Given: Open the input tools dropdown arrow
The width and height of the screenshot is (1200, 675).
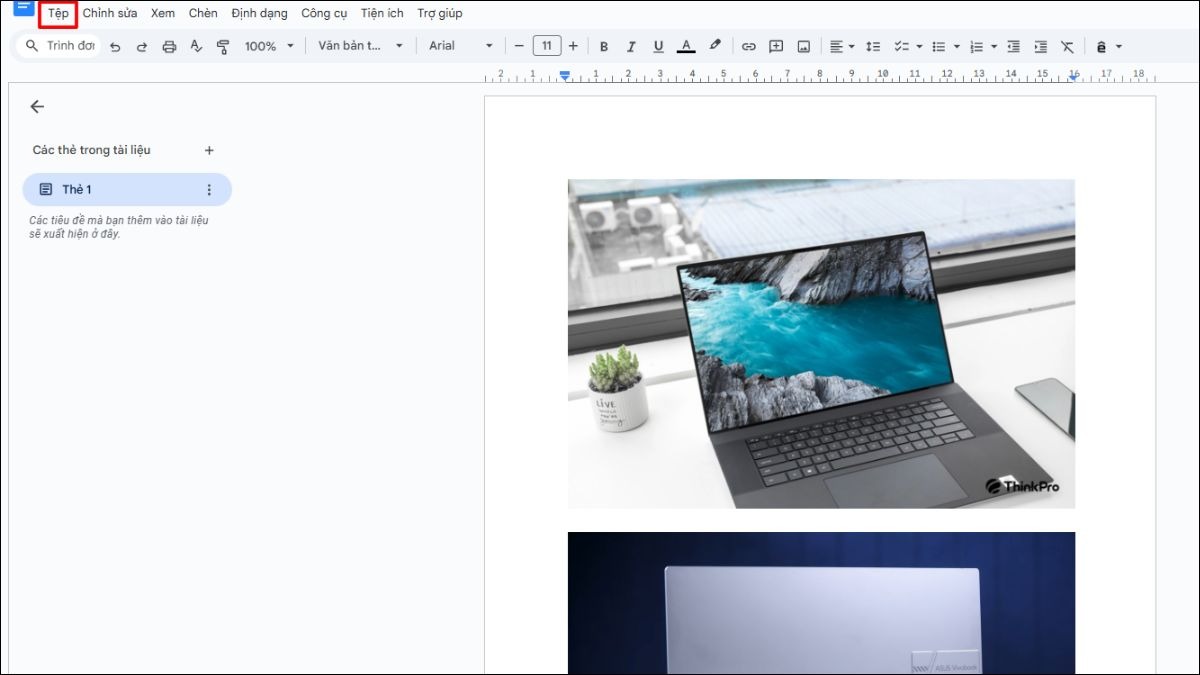Looking at the screenshot, I should point(1119,46).
